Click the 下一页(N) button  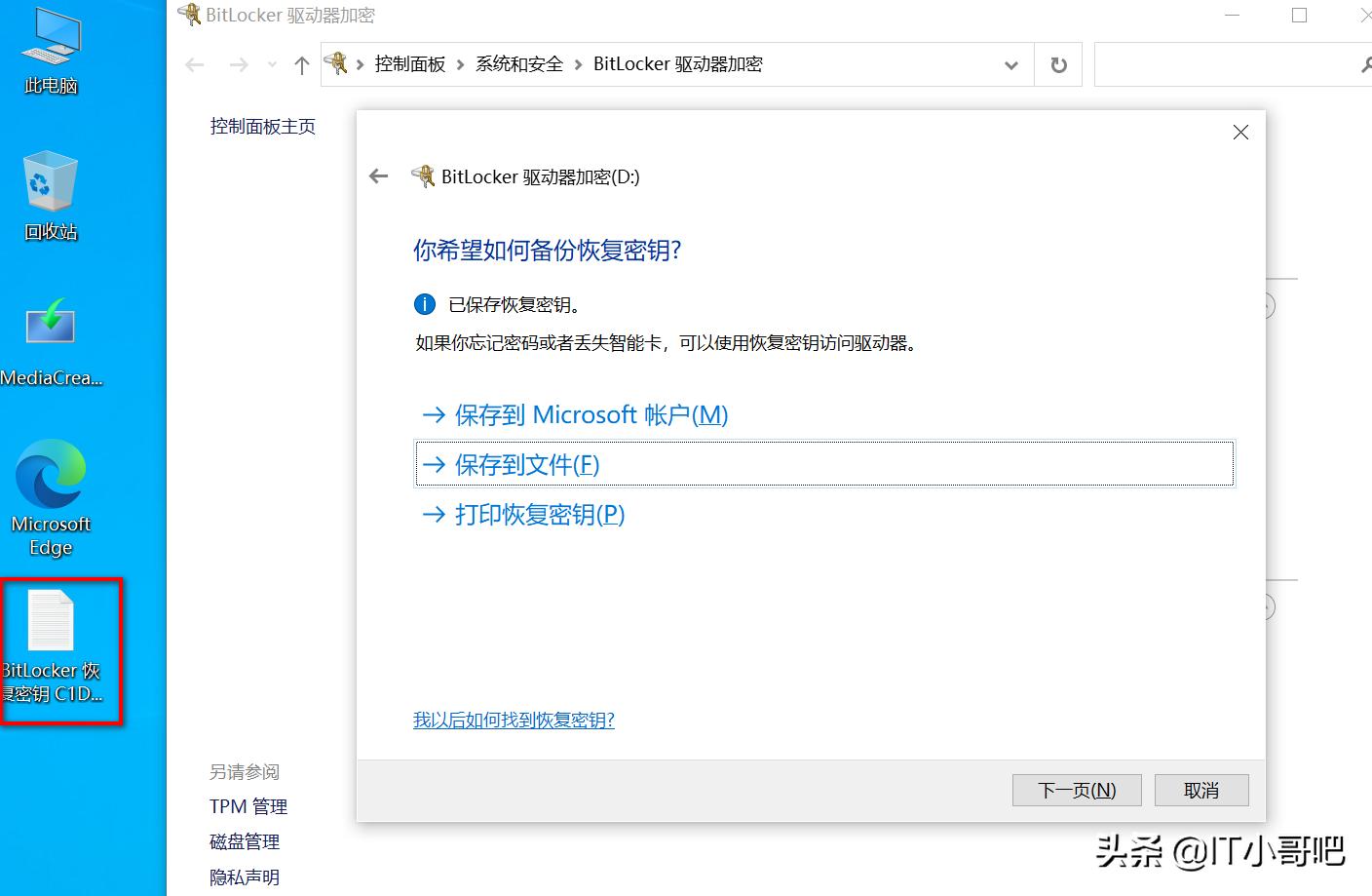click(1076, 790)
